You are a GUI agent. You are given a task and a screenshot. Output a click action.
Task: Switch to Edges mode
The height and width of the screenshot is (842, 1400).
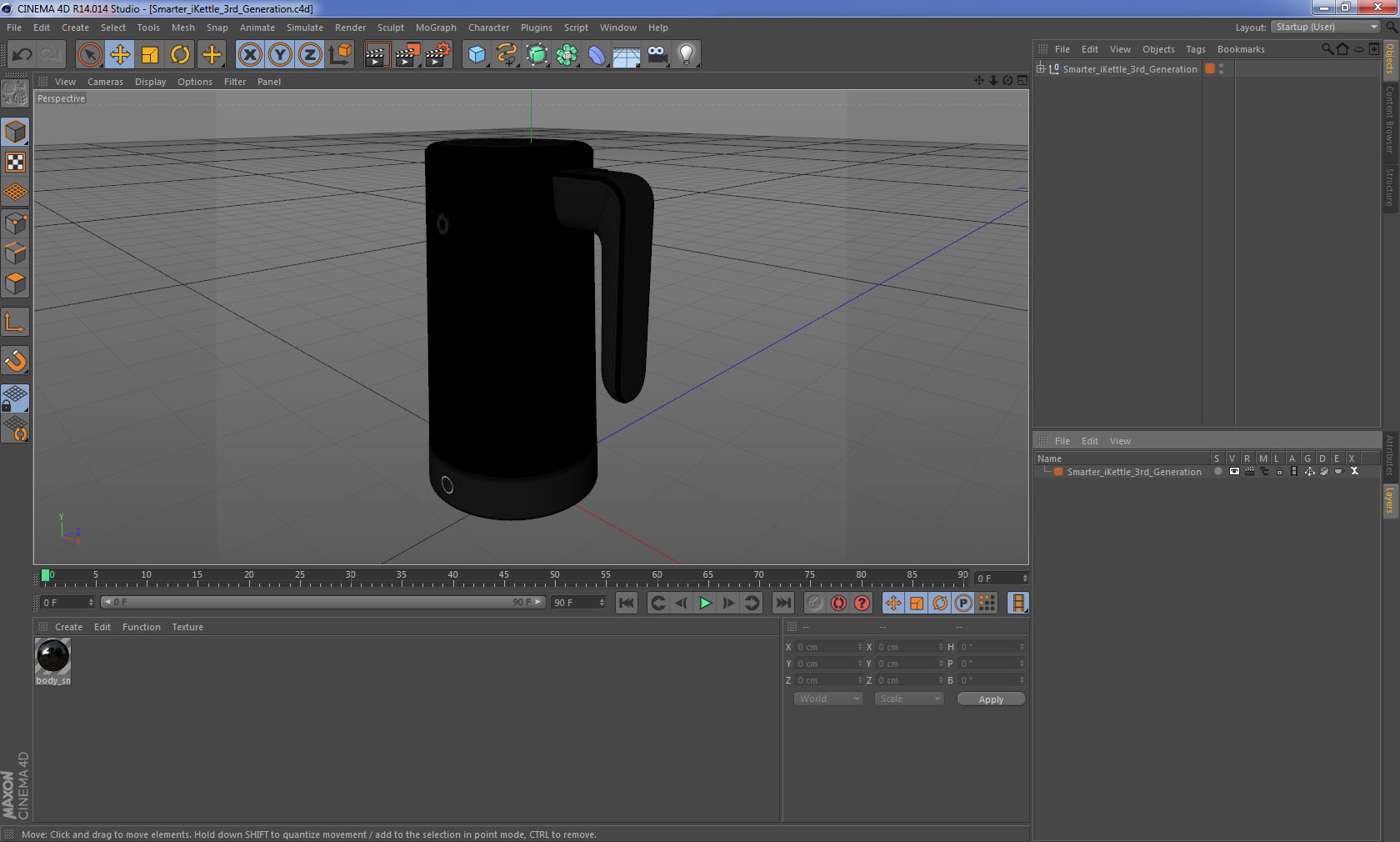(16, 253)
